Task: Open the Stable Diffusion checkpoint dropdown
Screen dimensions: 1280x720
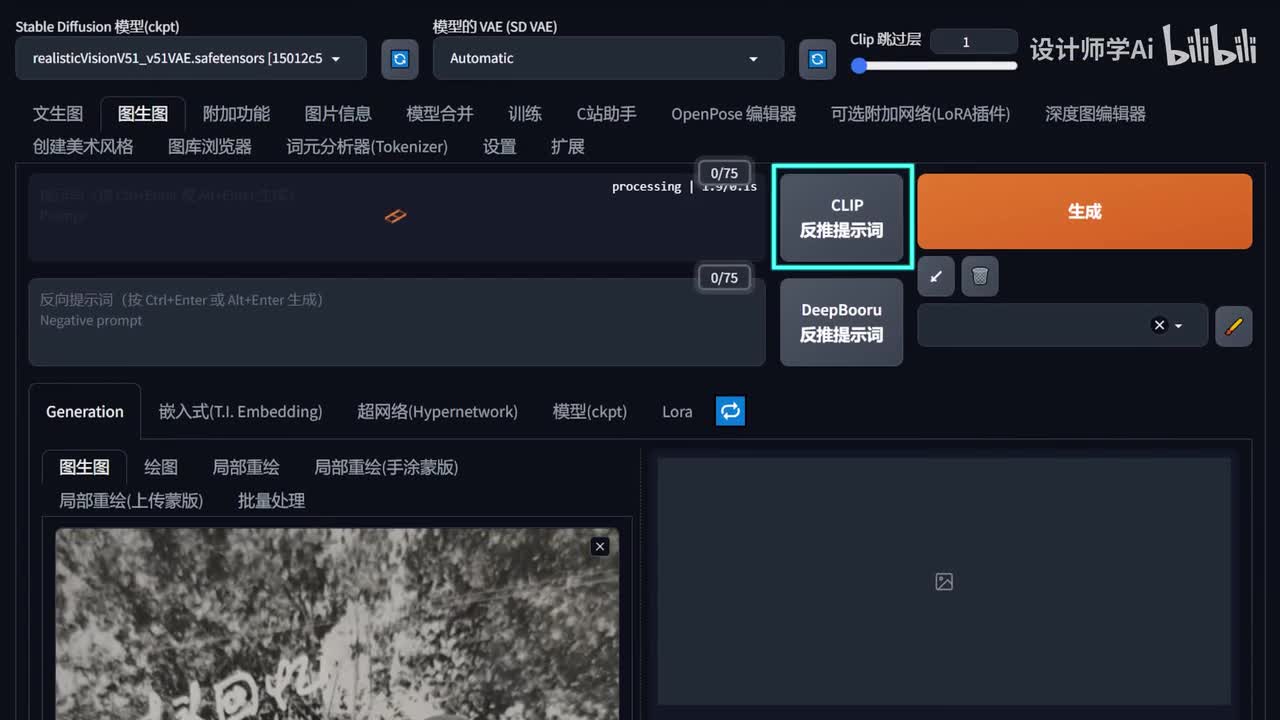Action: pos(190,59)
